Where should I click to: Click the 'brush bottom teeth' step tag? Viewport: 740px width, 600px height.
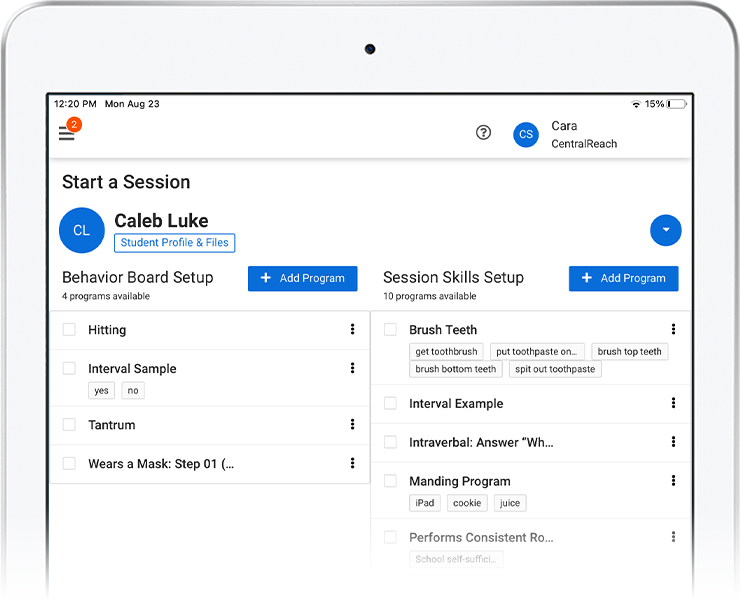[x=456, y=369]
